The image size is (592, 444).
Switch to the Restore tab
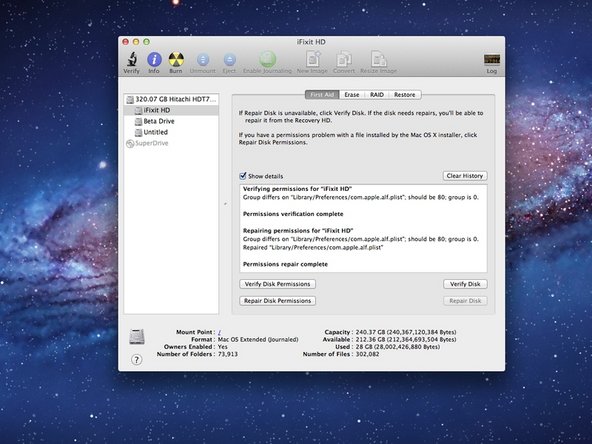[x=405, y=95]
